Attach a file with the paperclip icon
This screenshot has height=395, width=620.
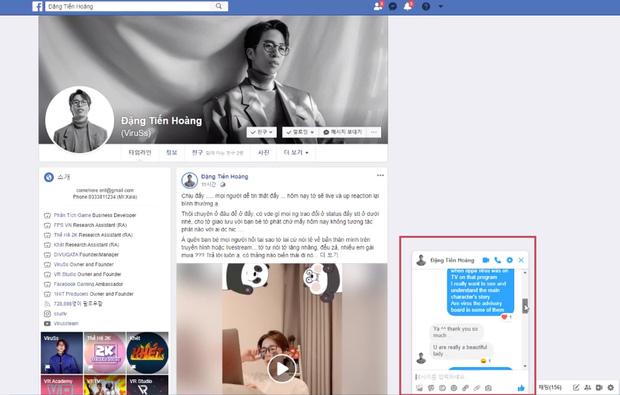(477, 388)
